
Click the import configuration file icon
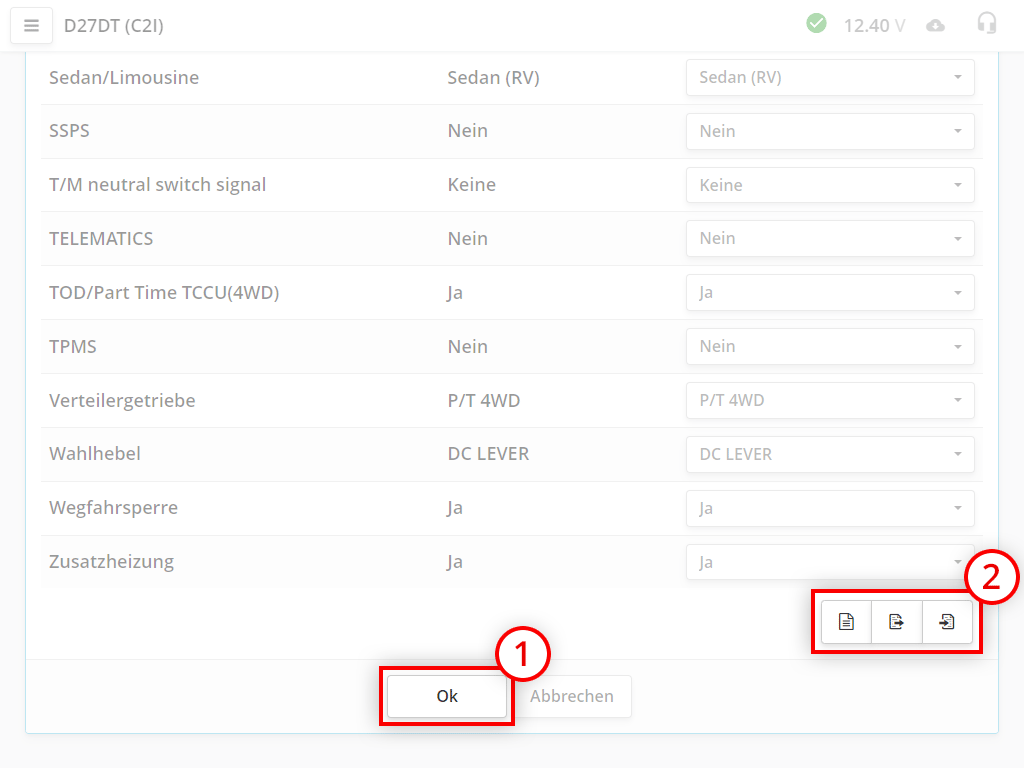click(947, 622)
